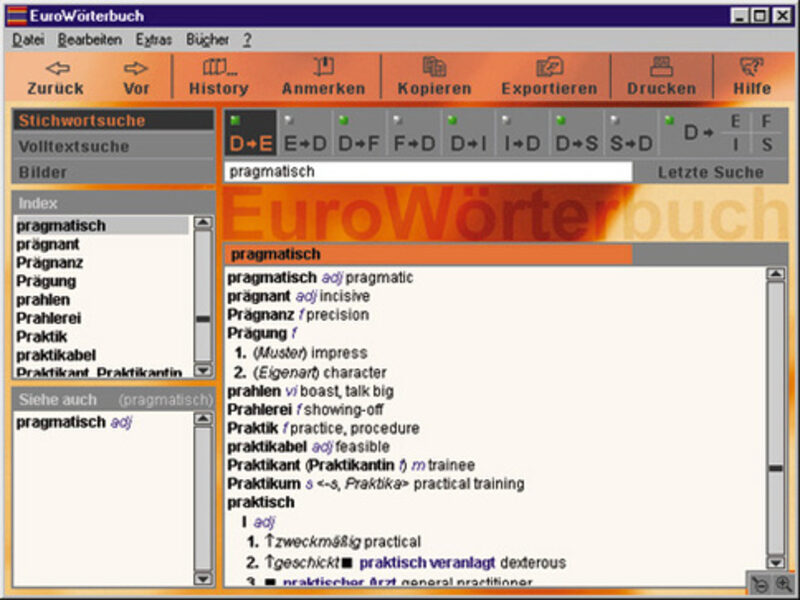Go back with the Zurück arrow
This screenshot has height=600, width=800.
coord(56,78)
